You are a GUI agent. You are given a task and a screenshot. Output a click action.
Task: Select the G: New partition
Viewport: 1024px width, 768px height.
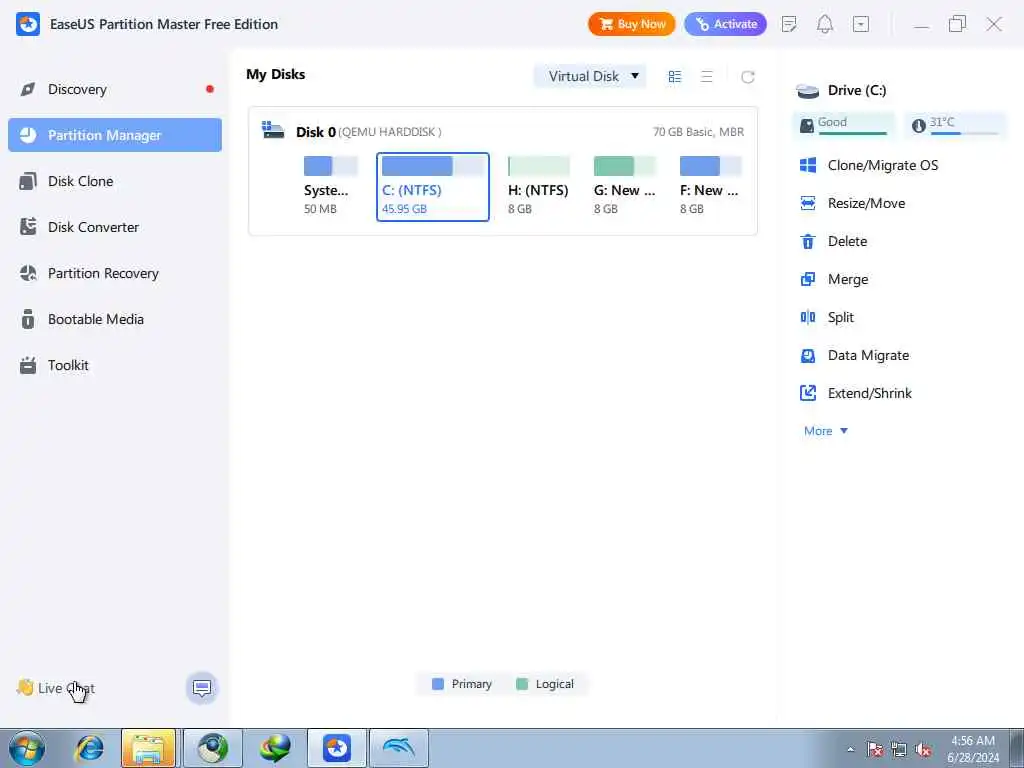coord(624,186)
